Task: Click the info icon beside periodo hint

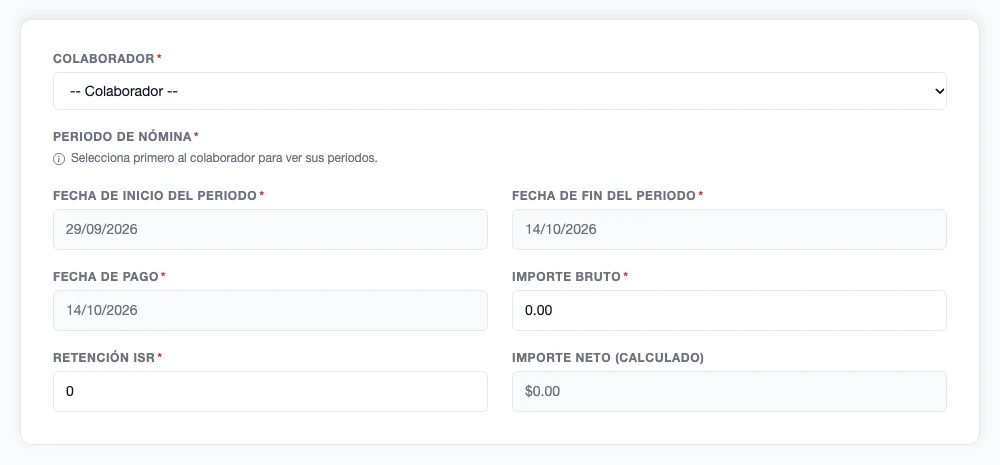Action: pyautogui.click(x=59, y=159)
